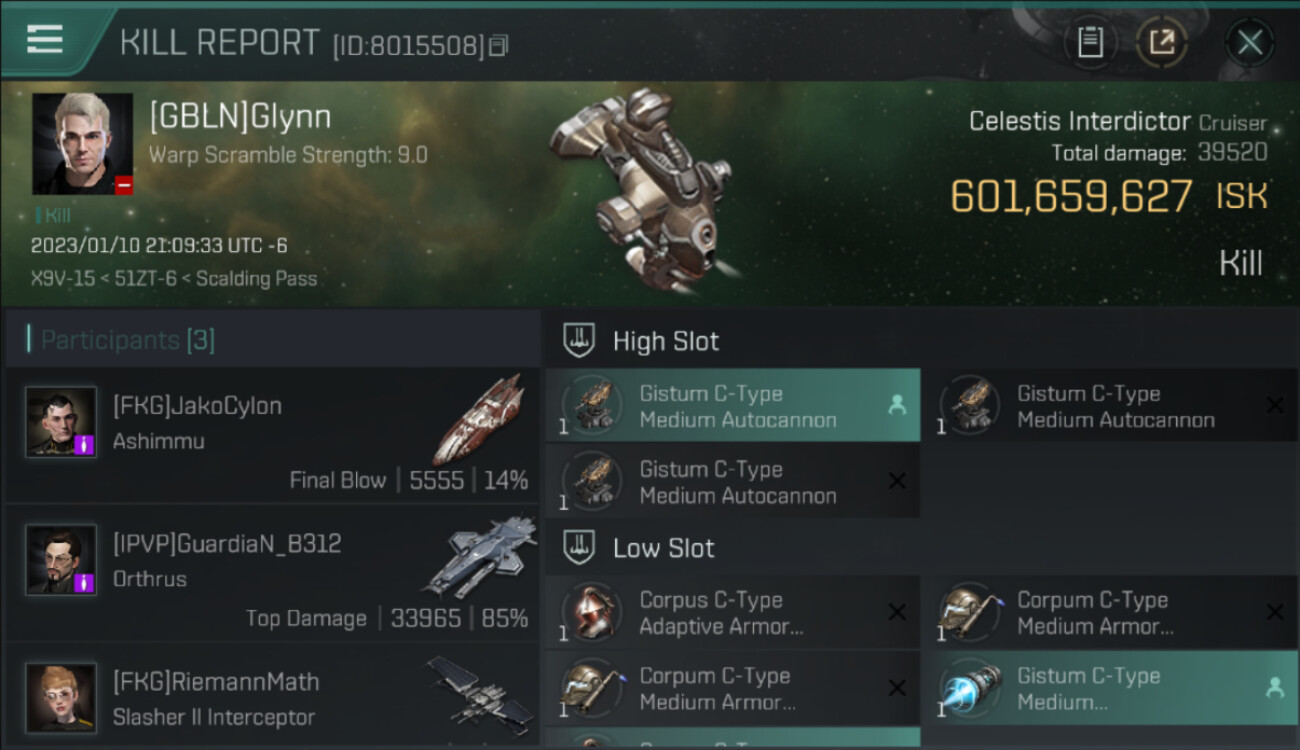Share the kill report externally

pyautogui.click(x=1162, y=42)
